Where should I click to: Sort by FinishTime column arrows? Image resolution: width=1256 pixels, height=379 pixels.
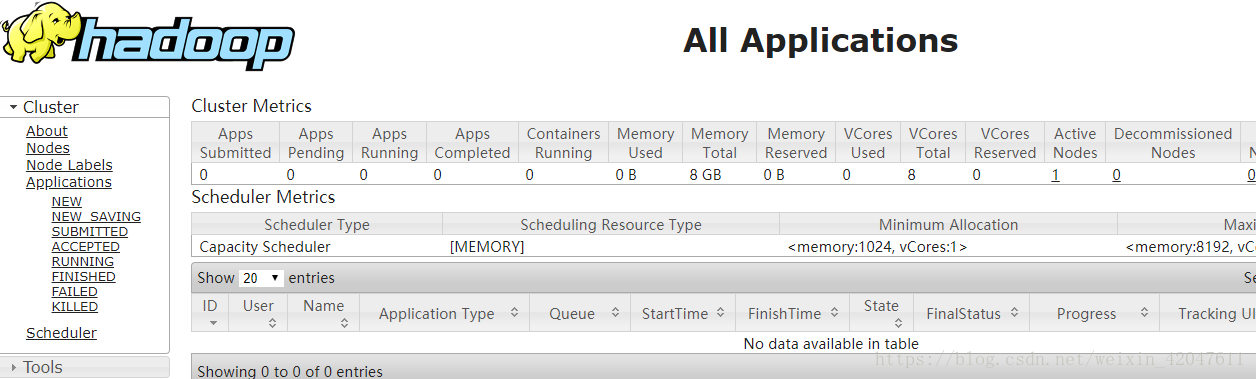836,313
